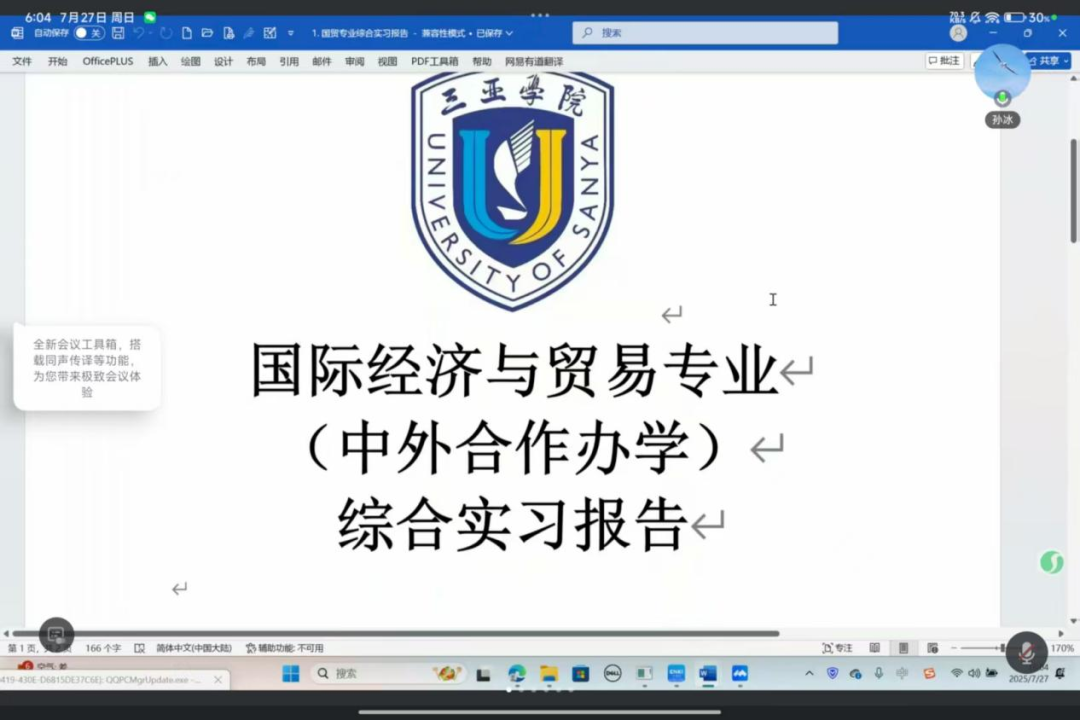Screen dimensions: 1080x720
Task: Open the 文件 (File) menu
Action: click(x=22, y=61)
